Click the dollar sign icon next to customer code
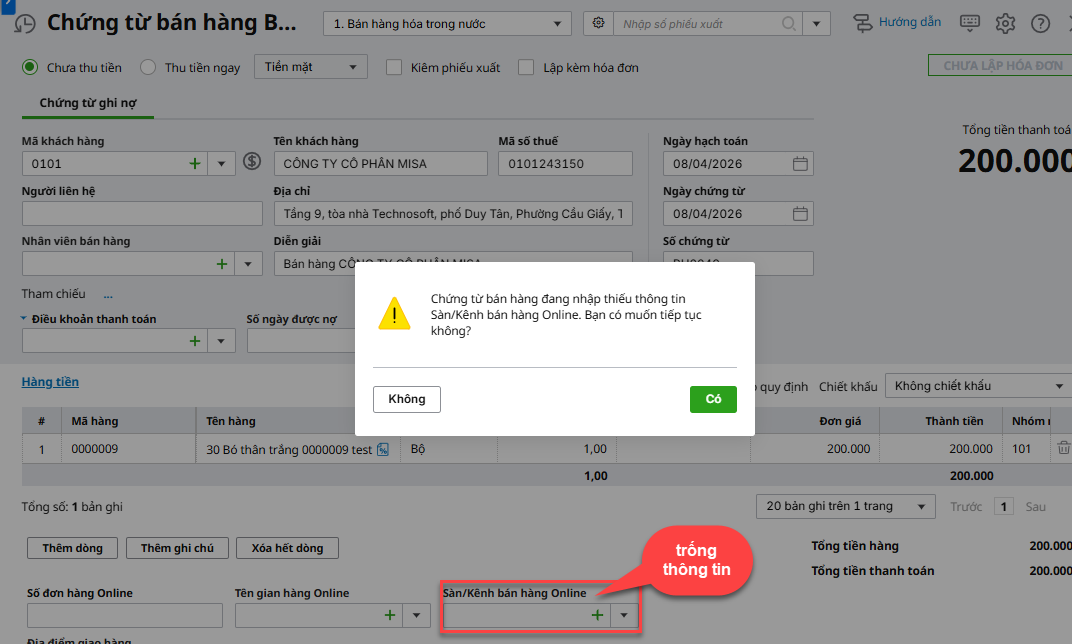 (251, 163)
